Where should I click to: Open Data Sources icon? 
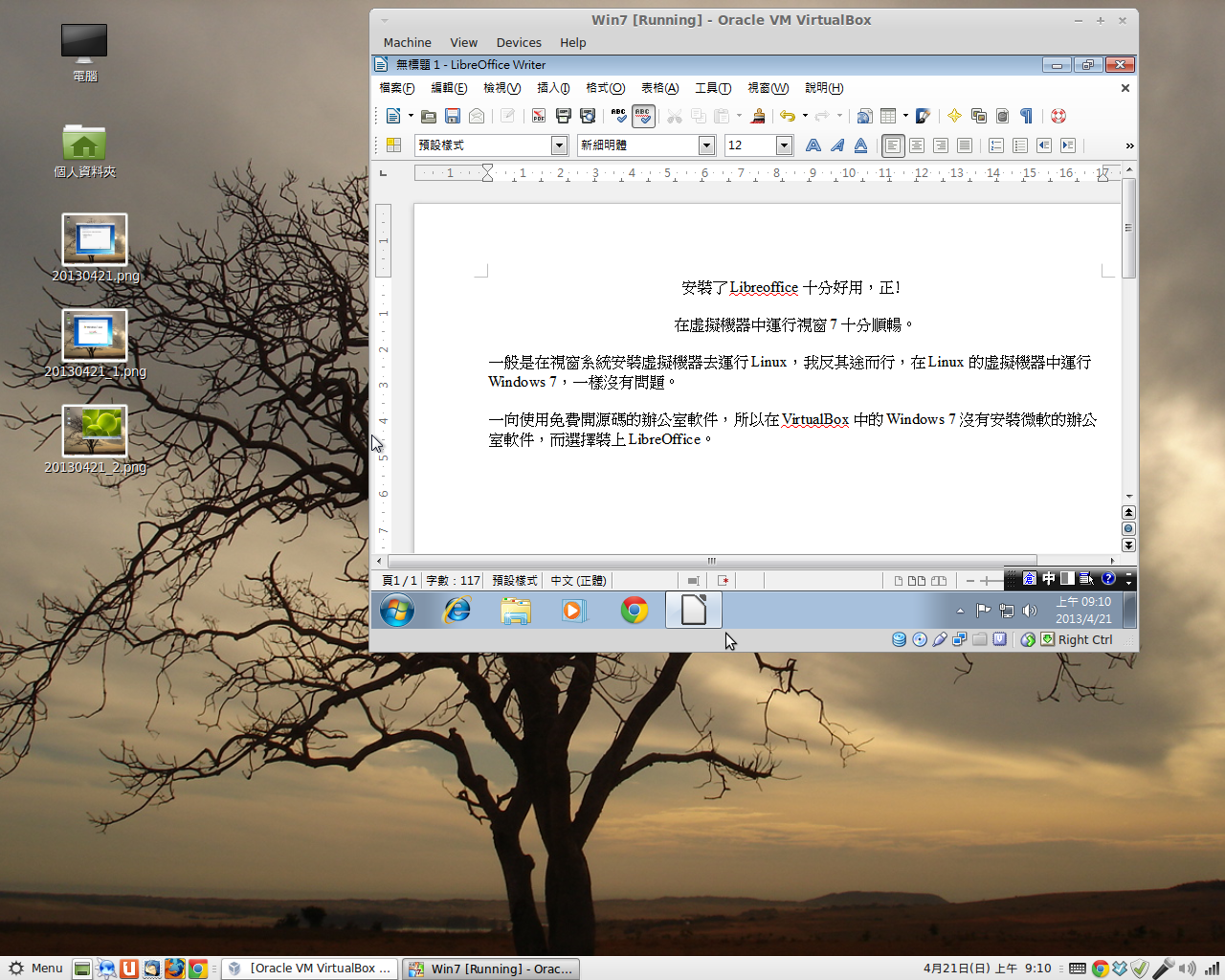coord(1002,116)
